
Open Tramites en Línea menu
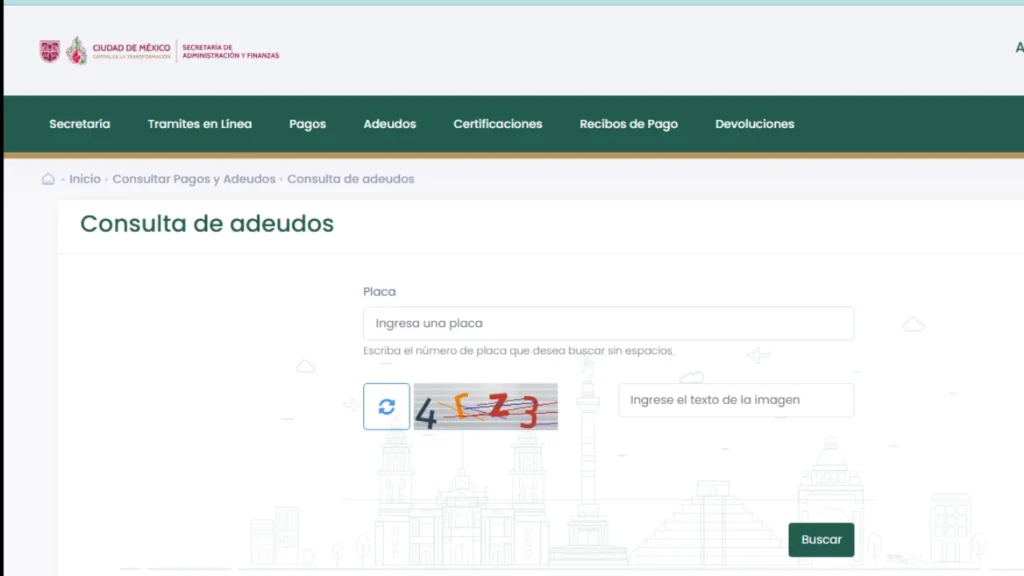coord(200,124)
